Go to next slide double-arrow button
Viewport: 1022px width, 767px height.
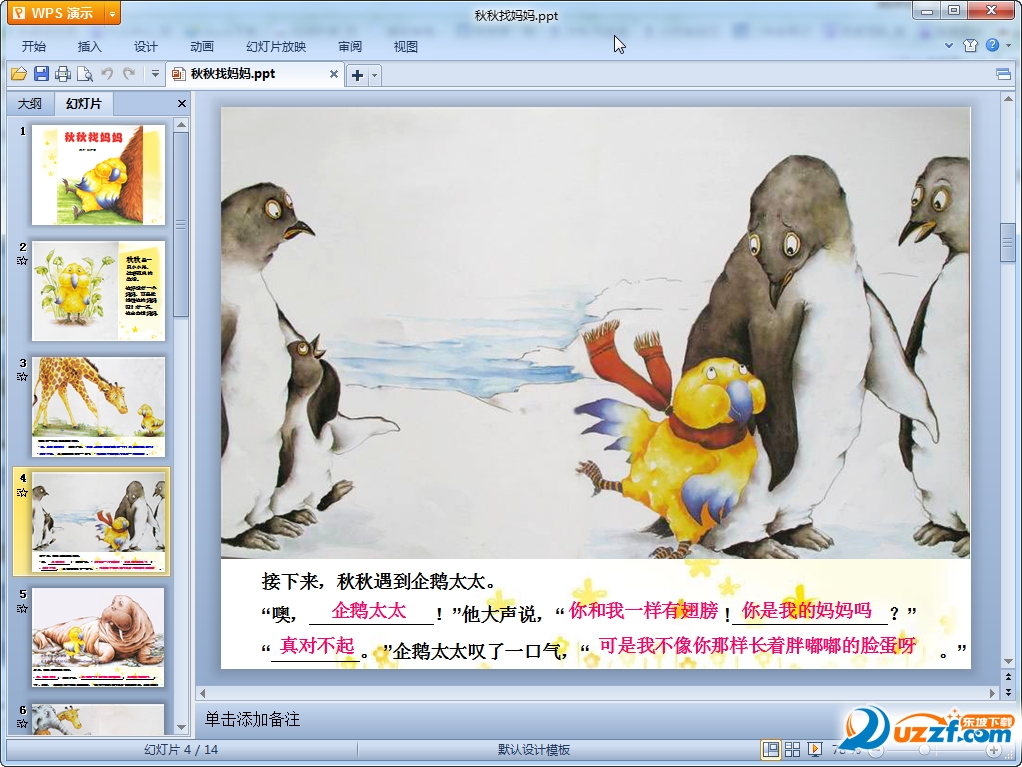pyautogui.click(x=1008, y=691)
